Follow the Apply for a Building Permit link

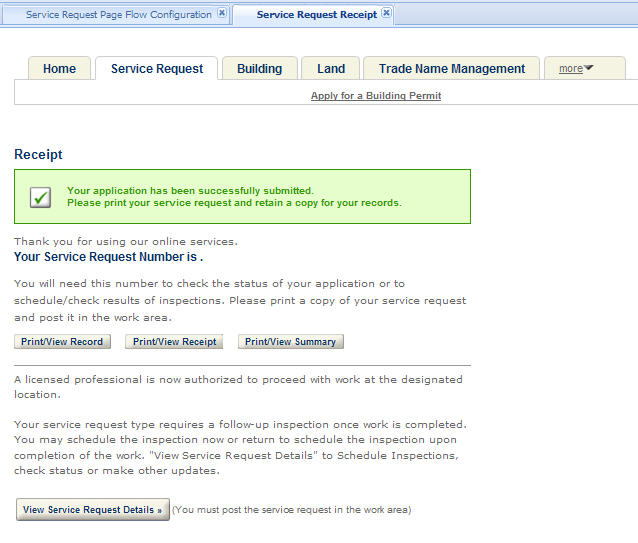(x=376, y=96)
